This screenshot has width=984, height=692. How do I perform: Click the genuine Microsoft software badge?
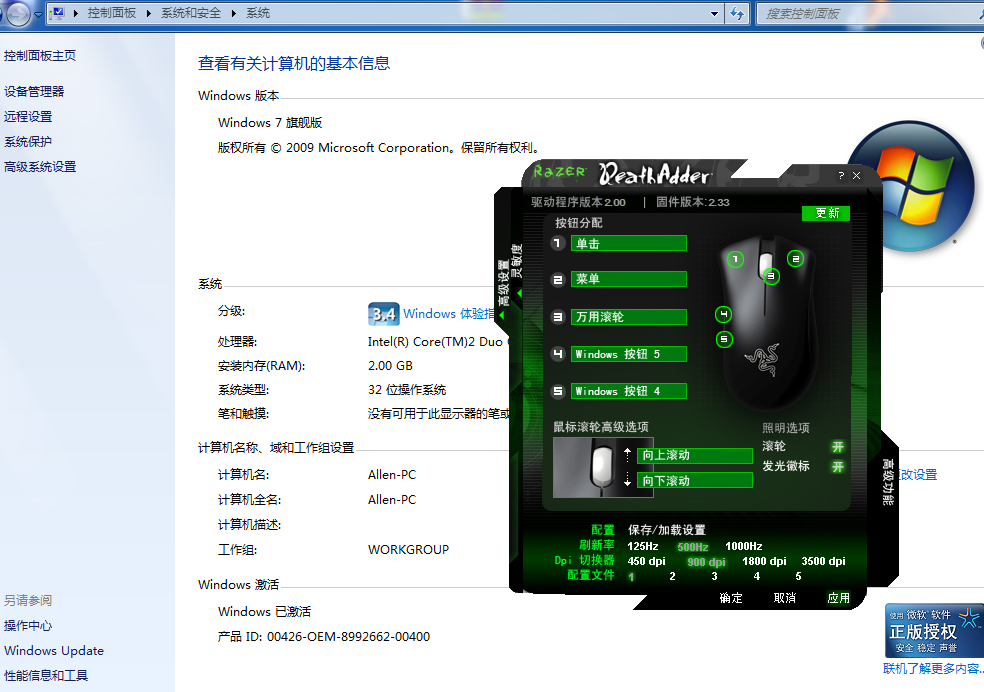(x=934, y=631)
